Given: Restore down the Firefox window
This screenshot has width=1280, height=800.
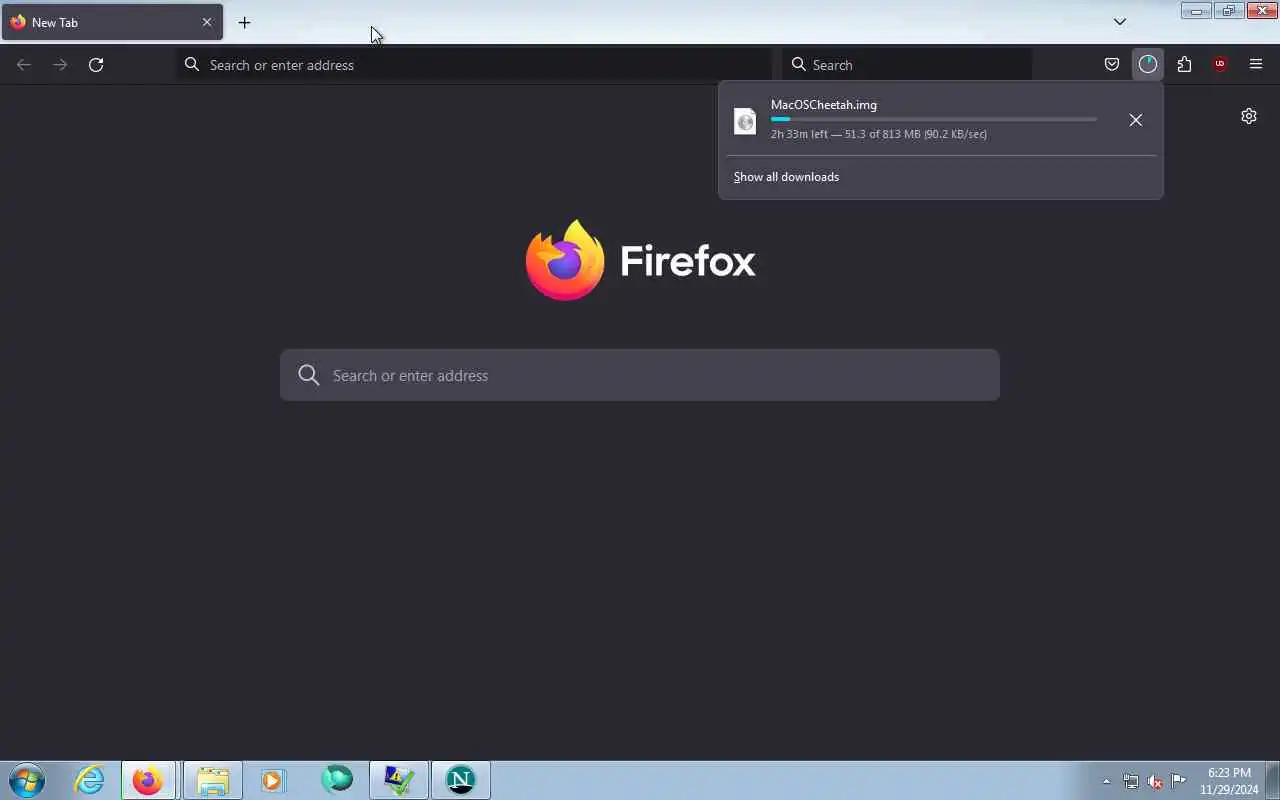Looking at the screenshot, I should point(1228,10).
